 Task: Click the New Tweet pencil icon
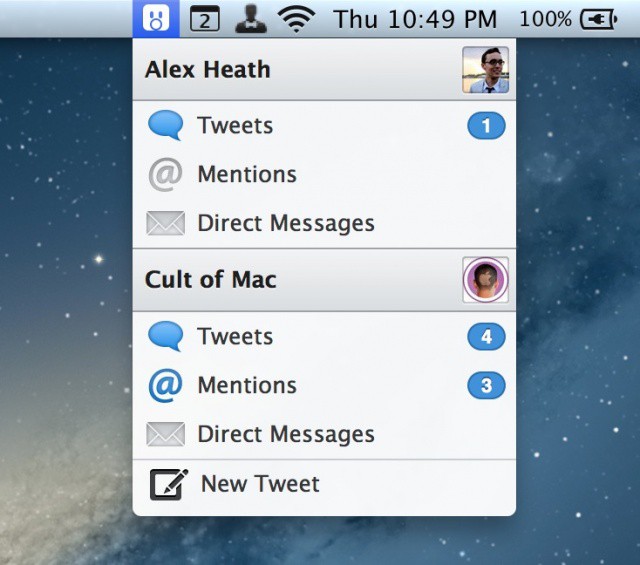click(169, 485)
